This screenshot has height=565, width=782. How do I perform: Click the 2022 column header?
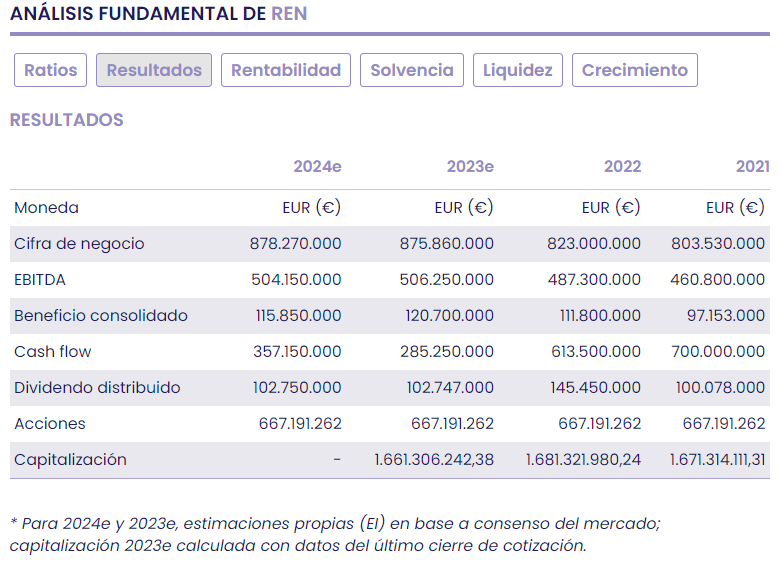click(622, 166)
